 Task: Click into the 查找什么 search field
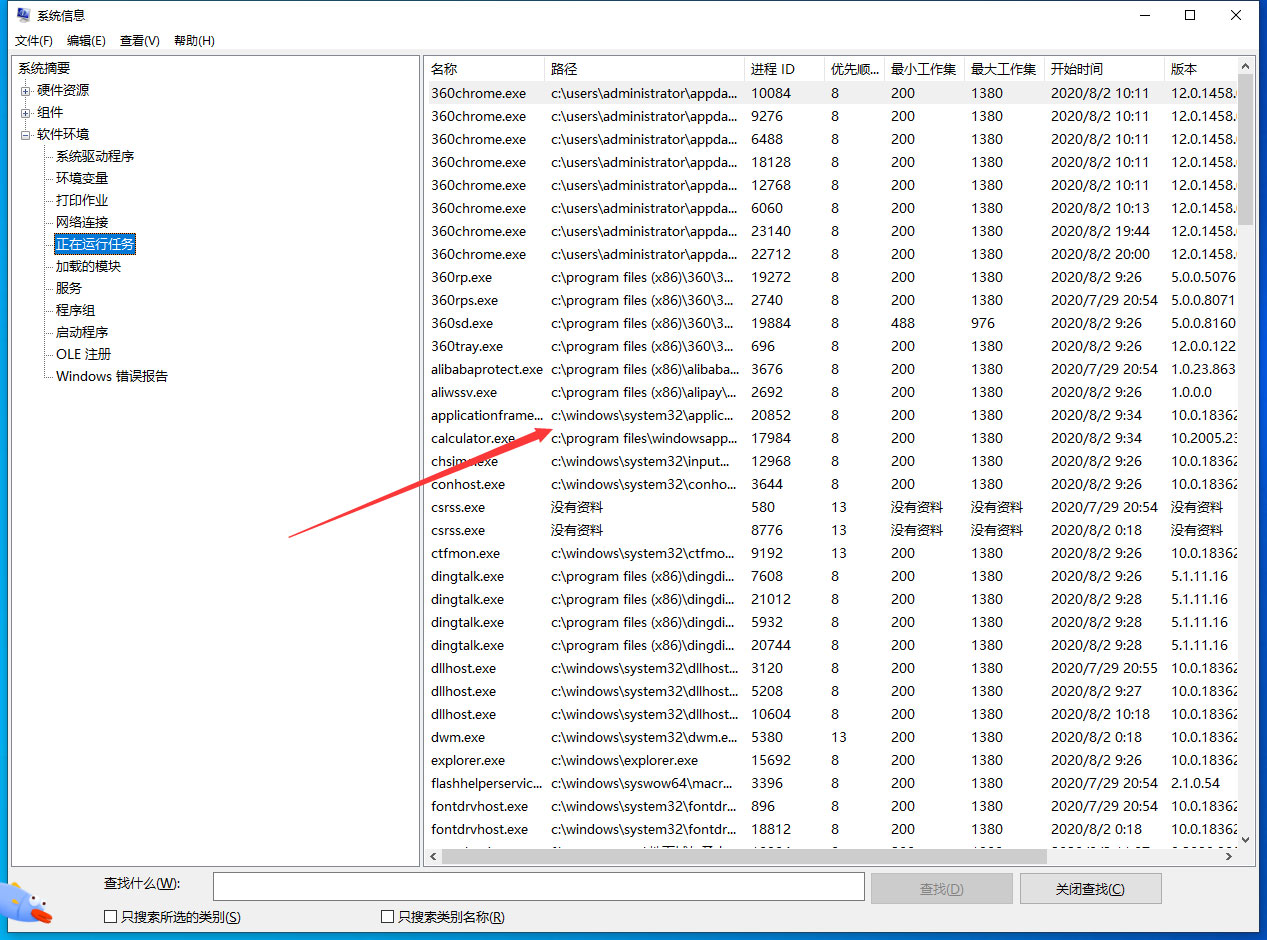click(538, 887)
